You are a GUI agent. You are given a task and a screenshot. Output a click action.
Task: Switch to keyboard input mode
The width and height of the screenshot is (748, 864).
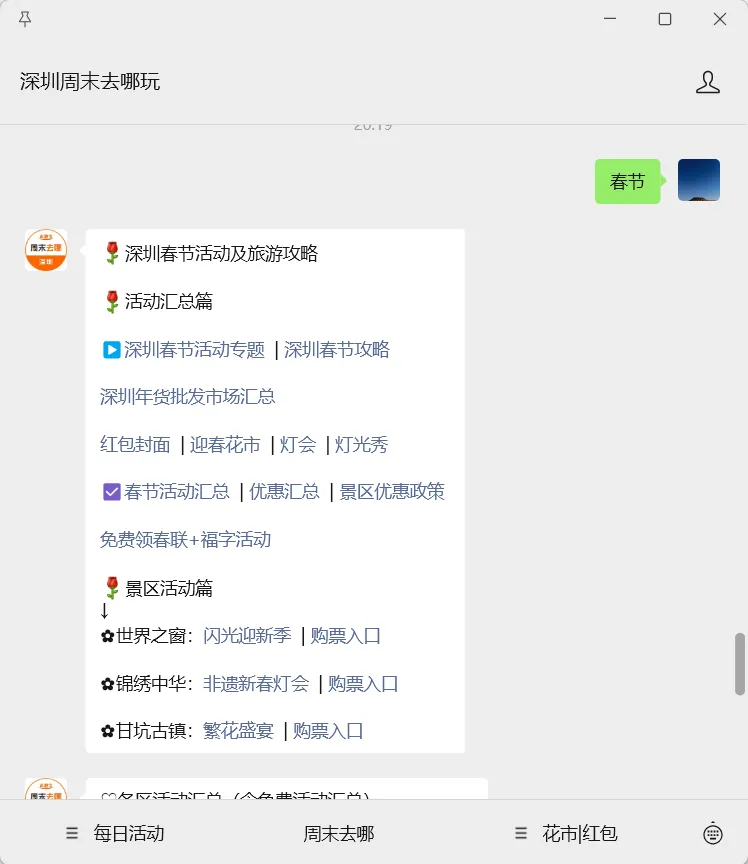[713, 833]
